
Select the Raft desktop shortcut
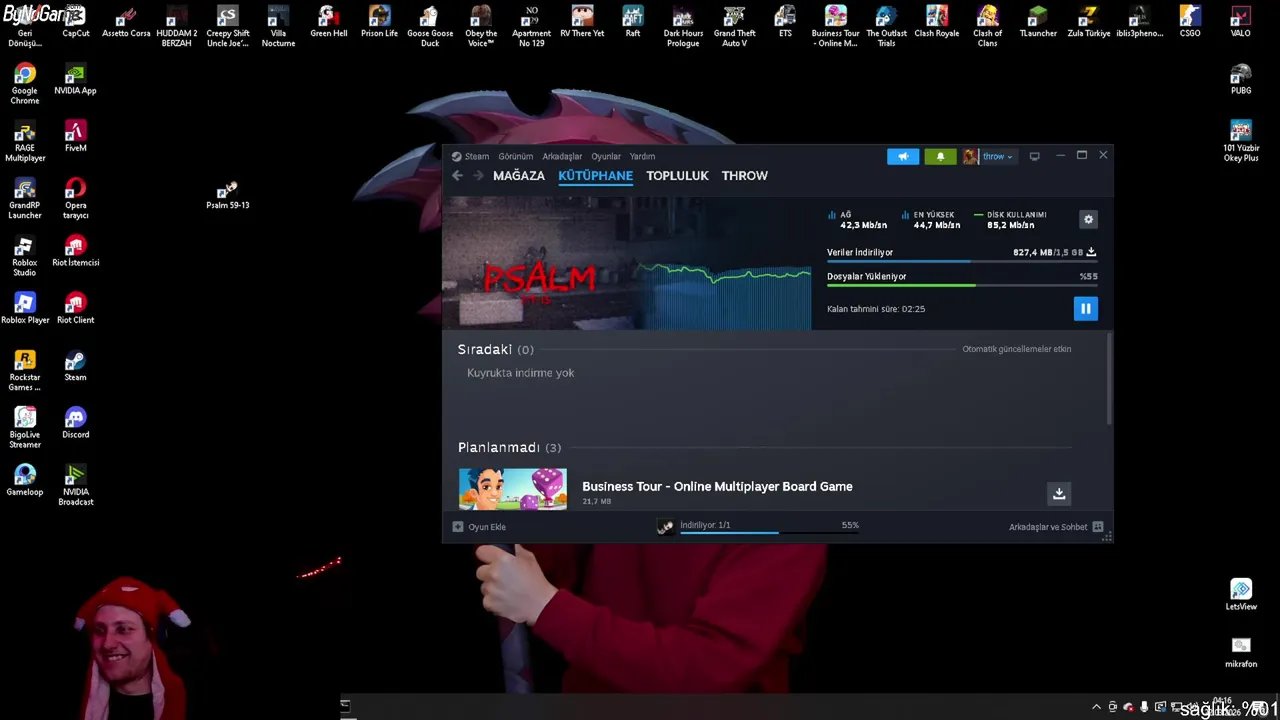(x=633, y=22)
